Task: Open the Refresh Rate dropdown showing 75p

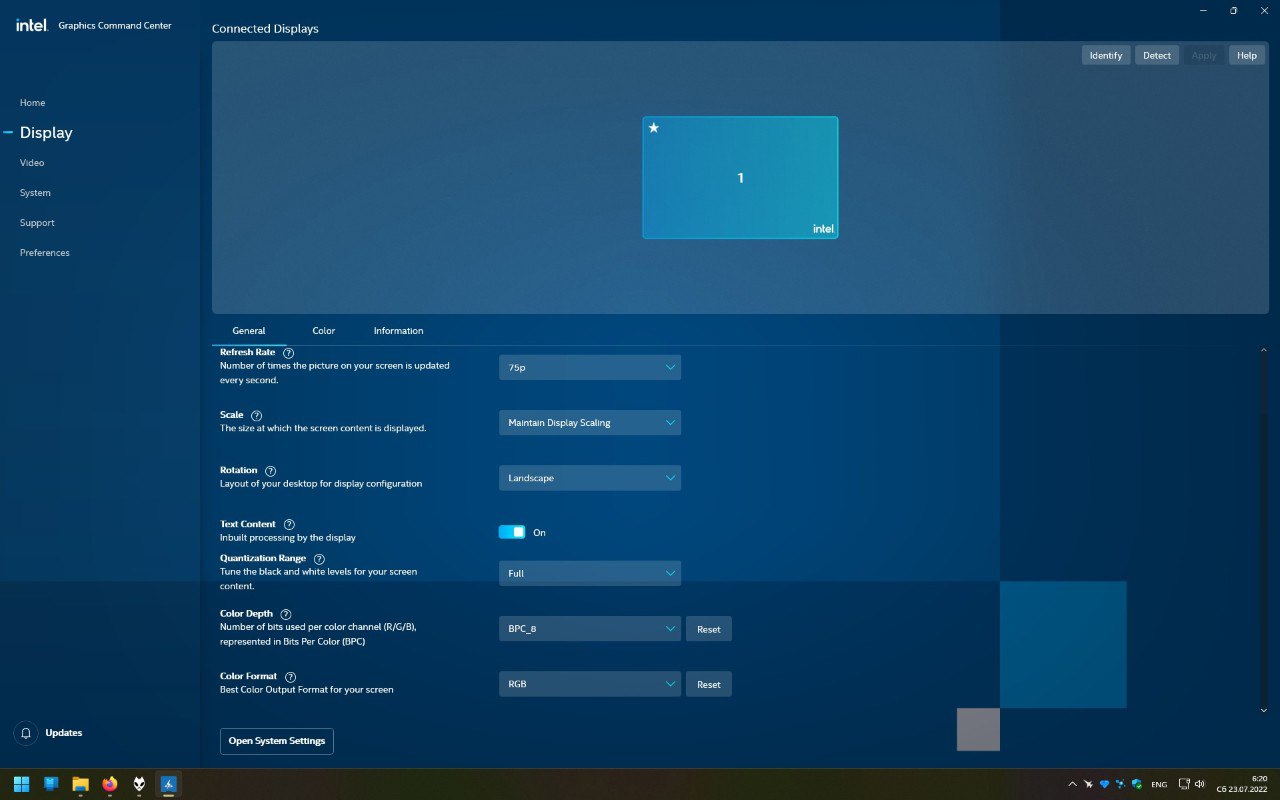Action: [590, 367]
